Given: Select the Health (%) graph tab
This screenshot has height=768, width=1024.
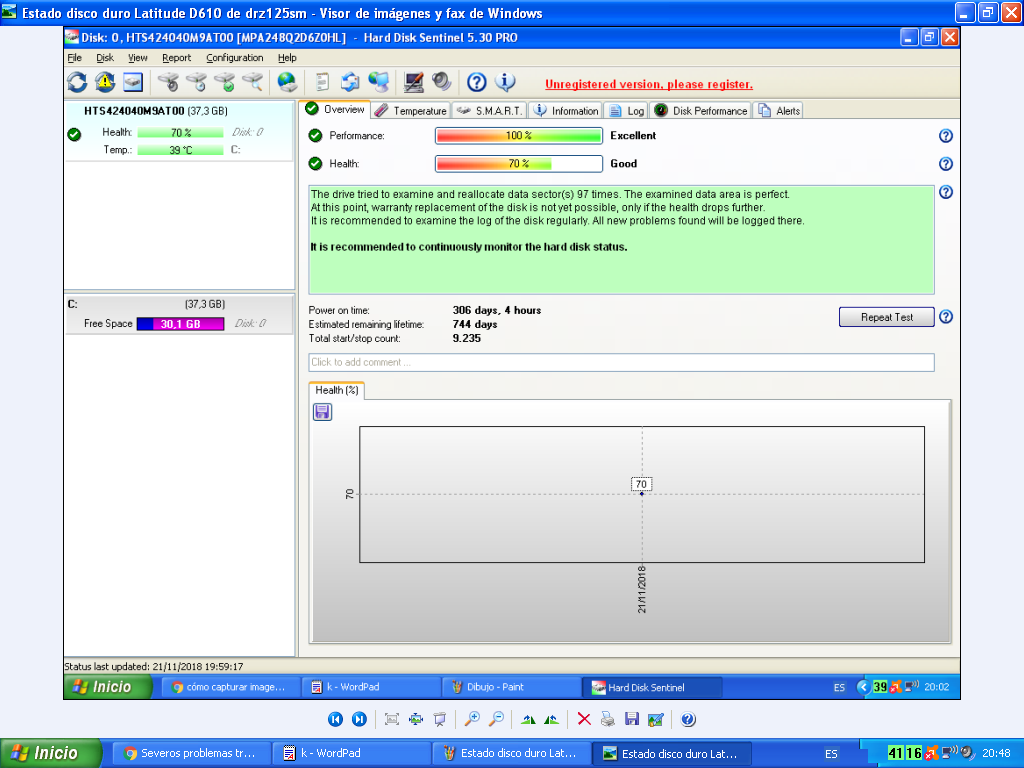Looking at the screenshot, I should pyautogui.click(x=336, y=390).
